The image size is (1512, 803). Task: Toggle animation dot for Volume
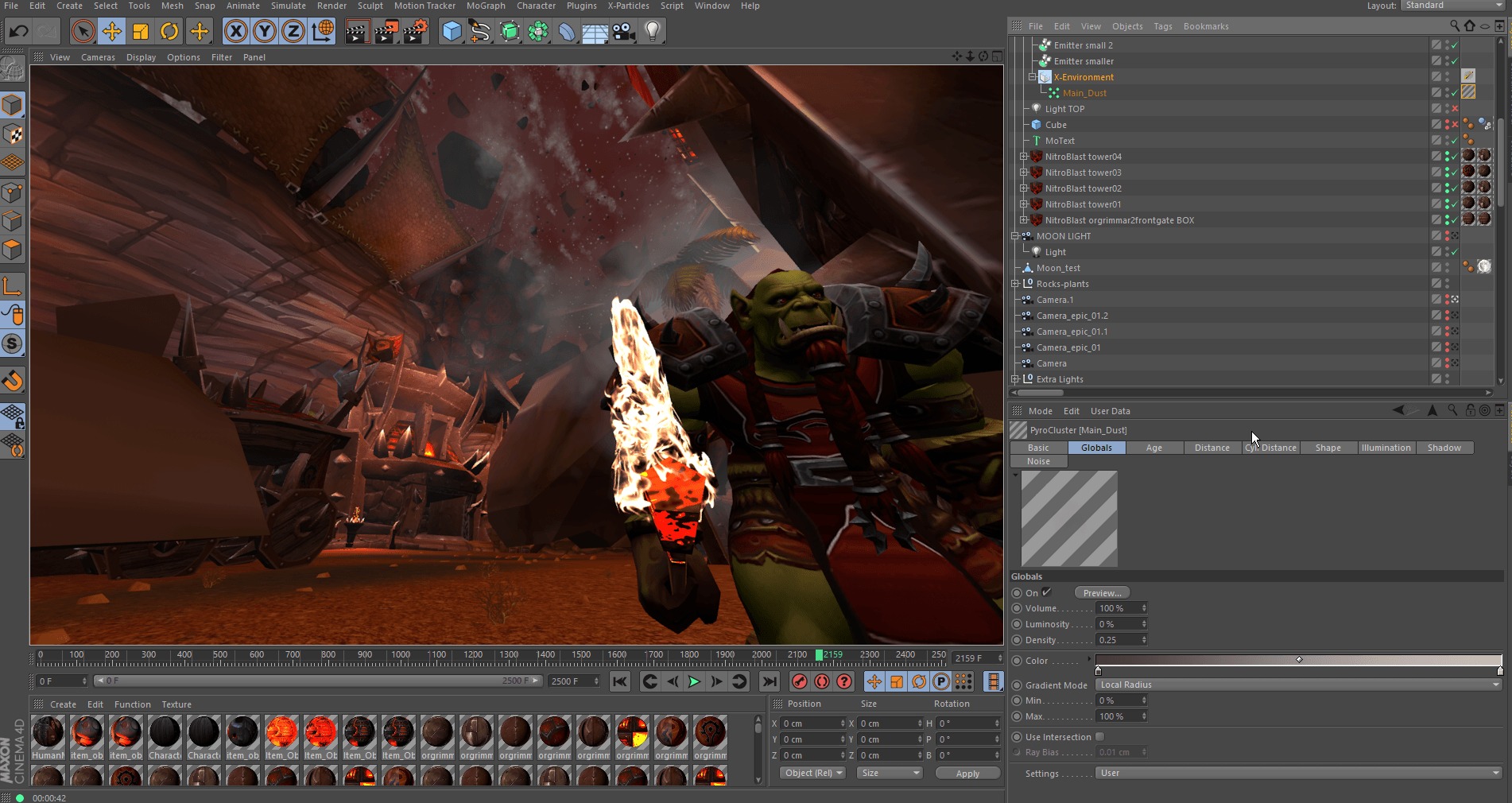click(x=1017, y=608)
